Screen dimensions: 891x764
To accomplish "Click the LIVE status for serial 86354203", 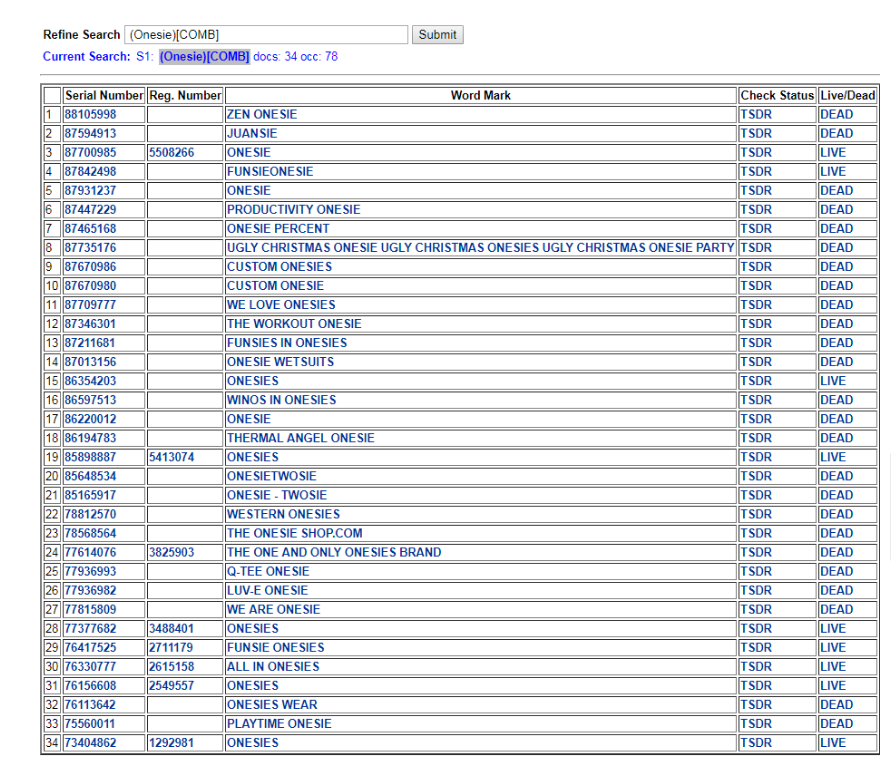I will click(x=832, y=381).
